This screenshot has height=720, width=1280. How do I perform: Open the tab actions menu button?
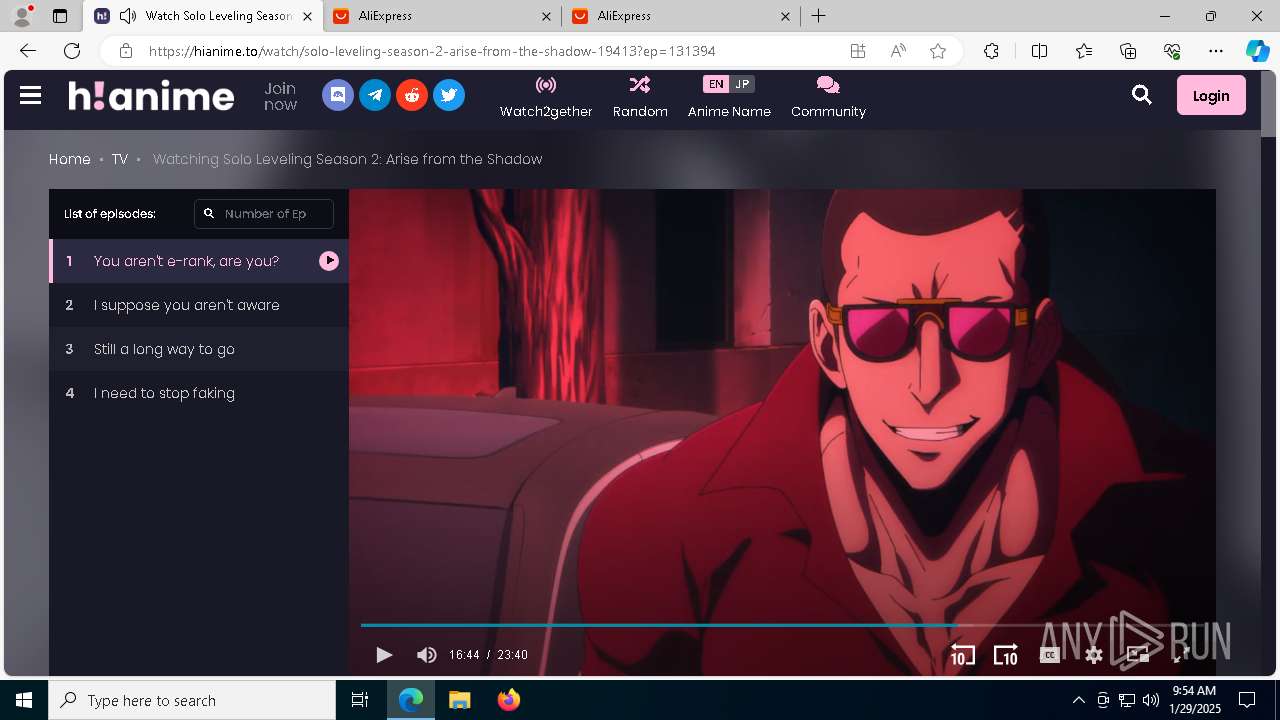(60, 16)
